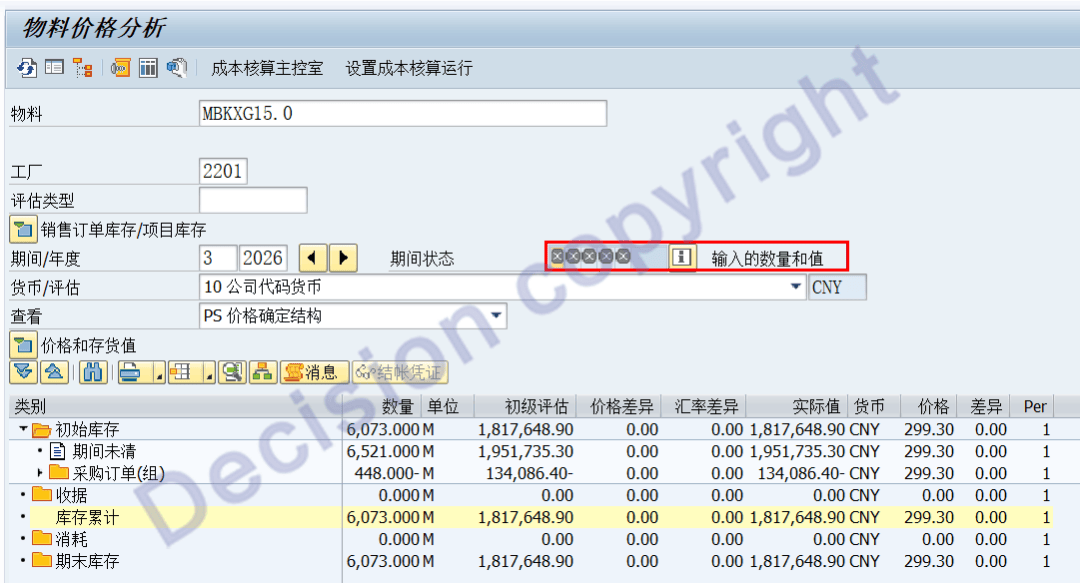Open the master data display icon
1080x583 pixels.
54,68
